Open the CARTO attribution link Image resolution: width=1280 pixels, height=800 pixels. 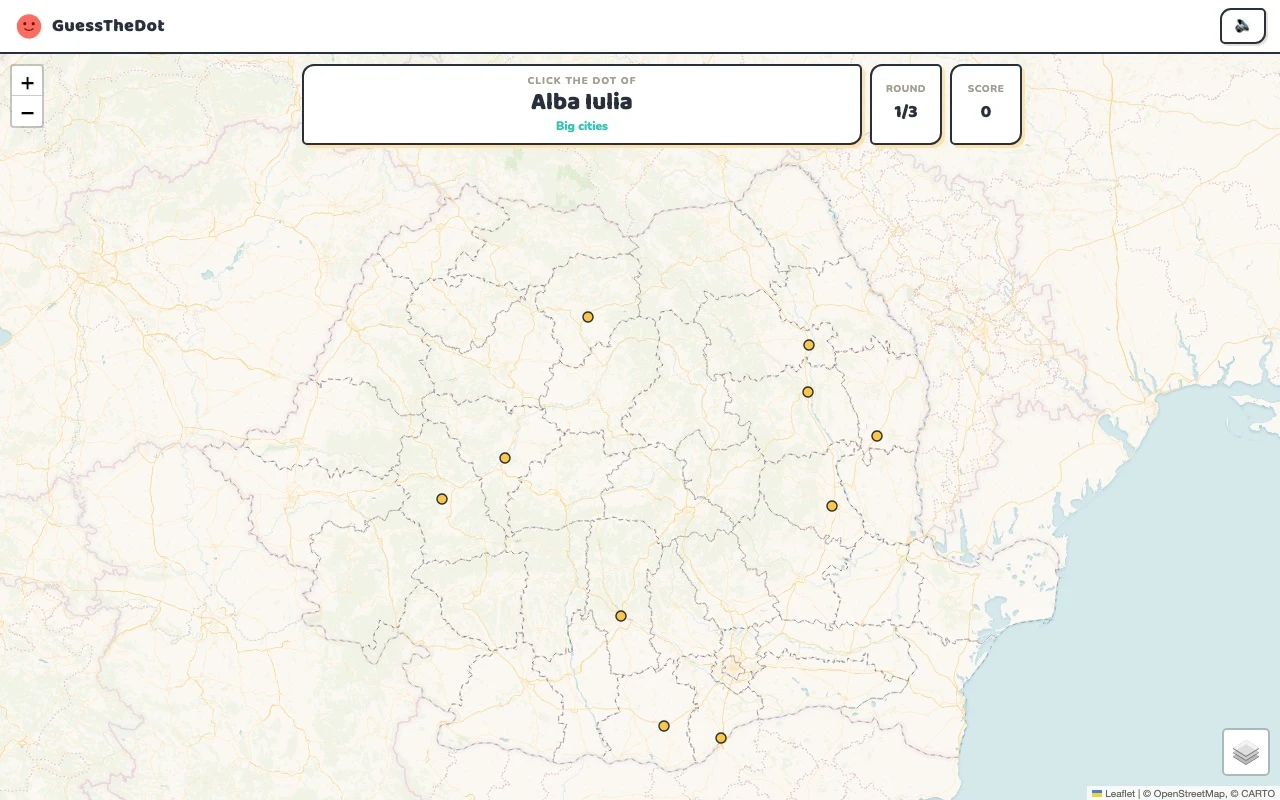point(1258,794)
